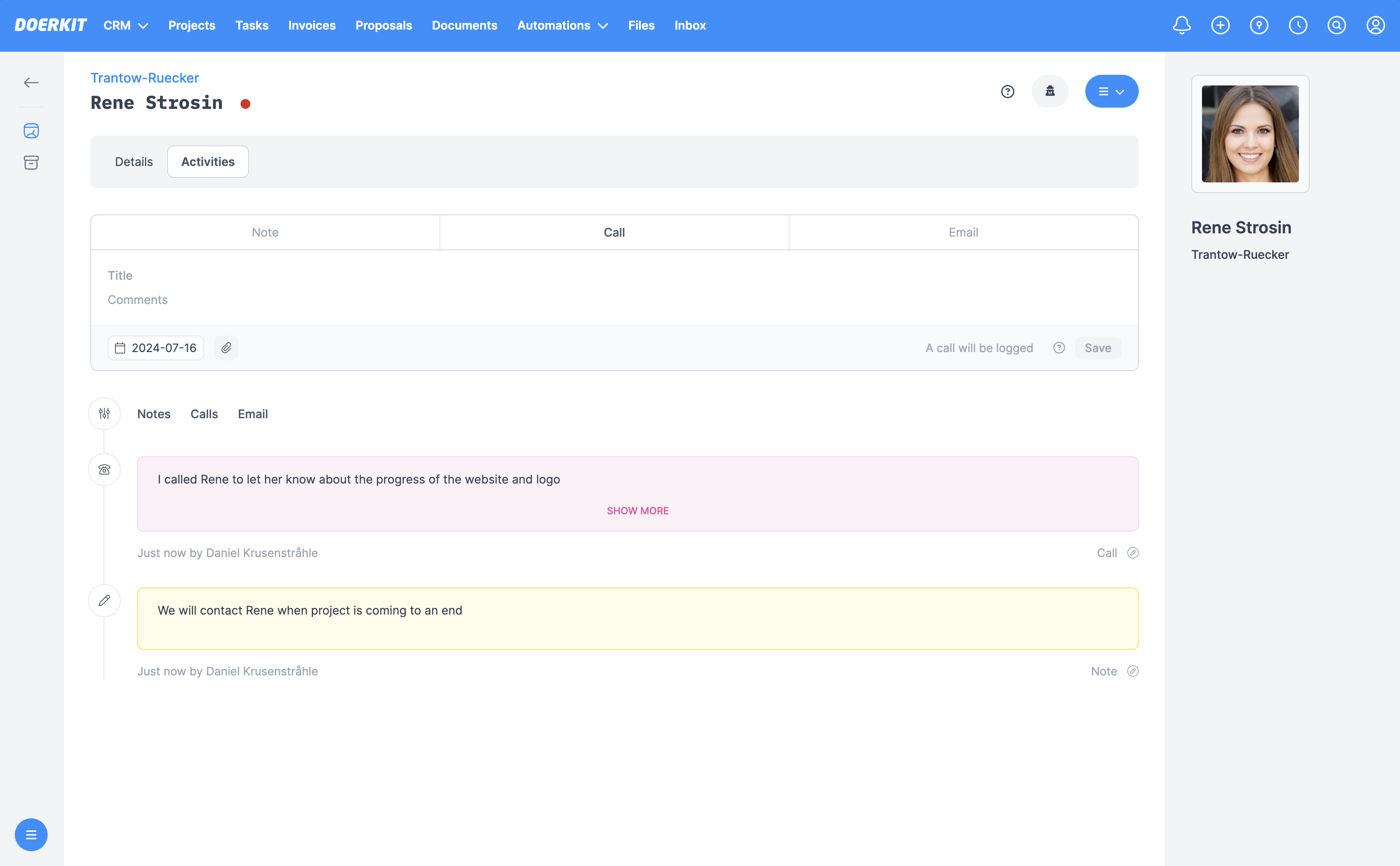Toggle the Calls activity filter
The image size is (1400, 866).
coord(204,414)
